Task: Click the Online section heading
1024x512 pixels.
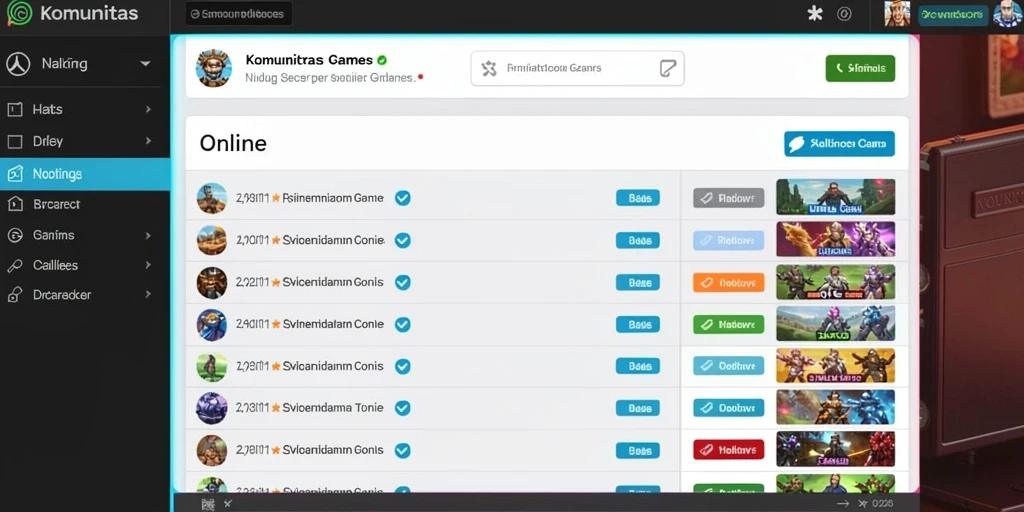Action: point(233,144)
